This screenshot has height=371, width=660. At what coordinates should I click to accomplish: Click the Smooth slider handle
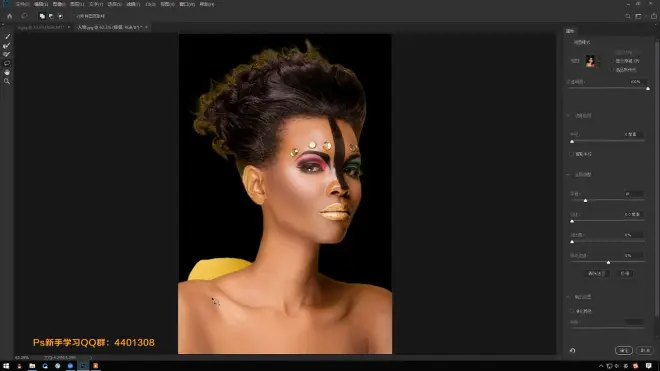point(585,200)
